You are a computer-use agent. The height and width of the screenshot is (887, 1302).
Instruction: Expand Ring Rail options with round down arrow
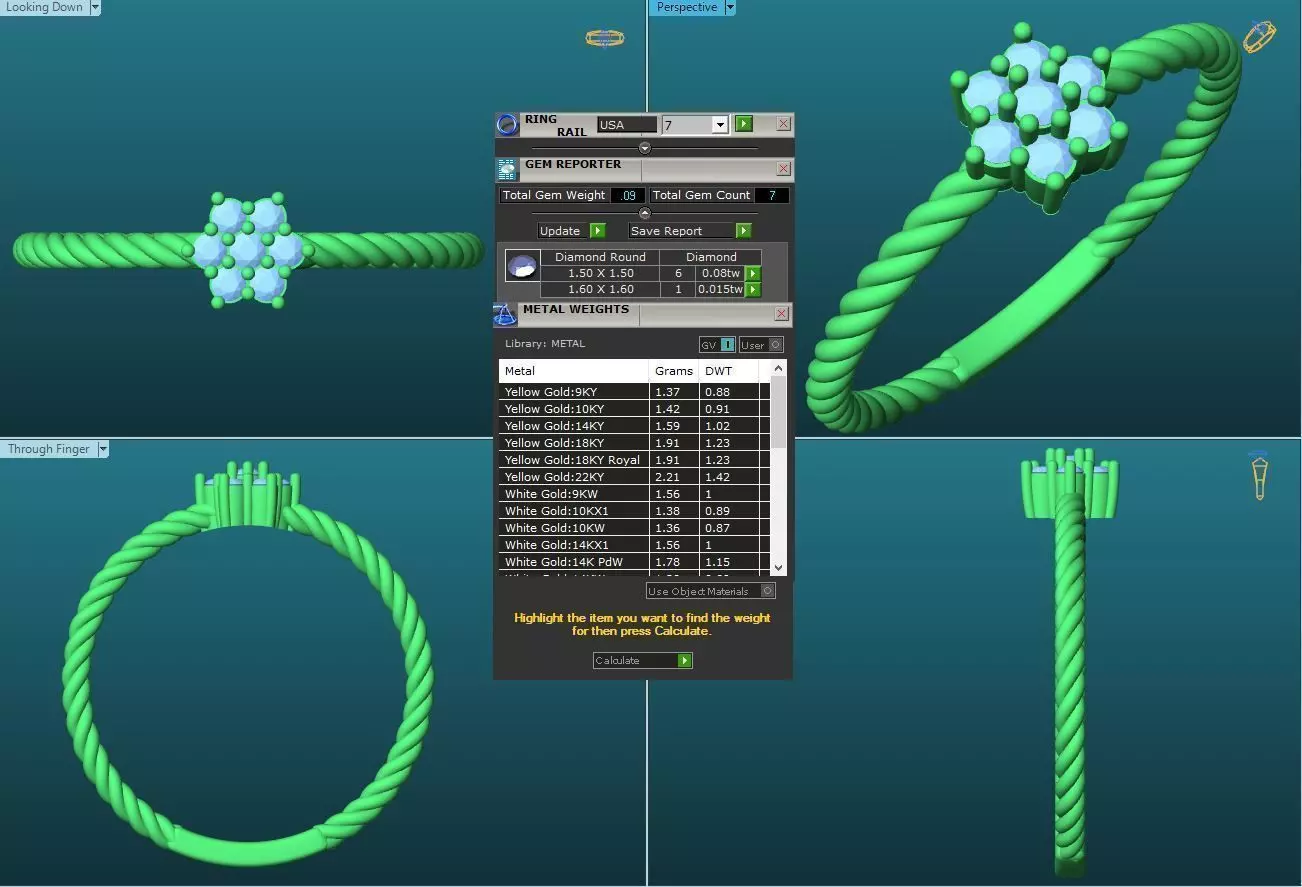point(644,148)
